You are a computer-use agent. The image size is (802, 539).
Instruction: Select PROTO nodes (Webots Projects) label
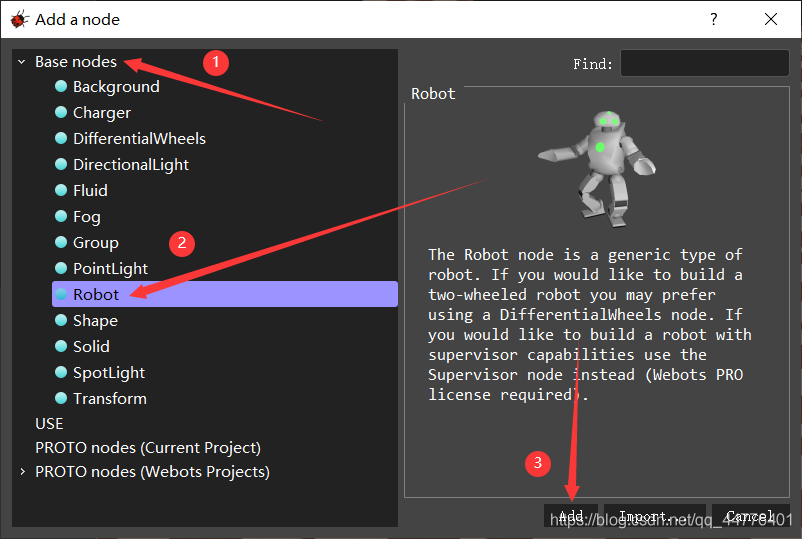pyautogui.click(x=152, y=472)
